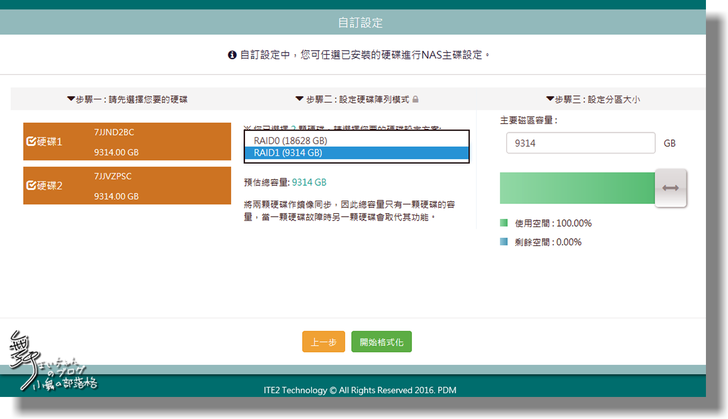Click 使用空間 : 100.00% text

click(x=553, y=223)
